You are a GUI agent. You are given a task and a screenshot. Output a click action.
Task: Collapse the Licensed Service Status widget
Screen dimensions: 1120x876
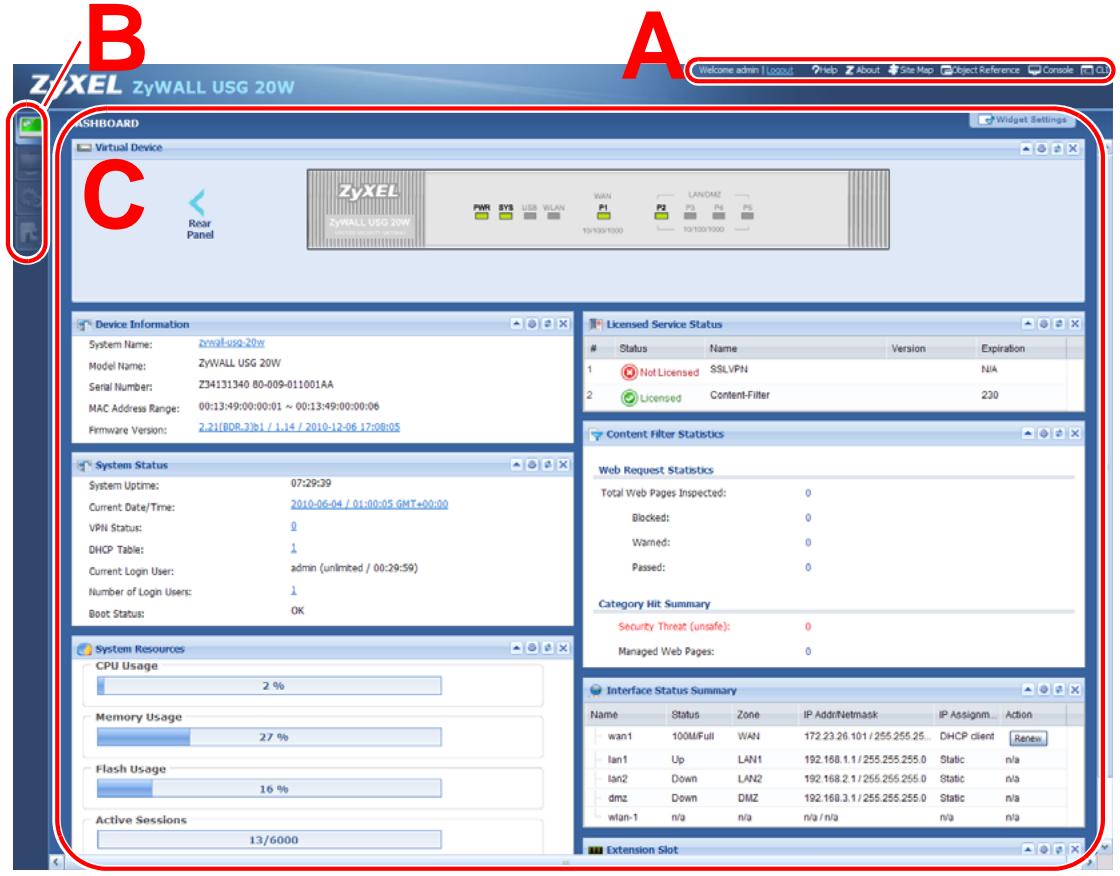(x=1028, y=324)
